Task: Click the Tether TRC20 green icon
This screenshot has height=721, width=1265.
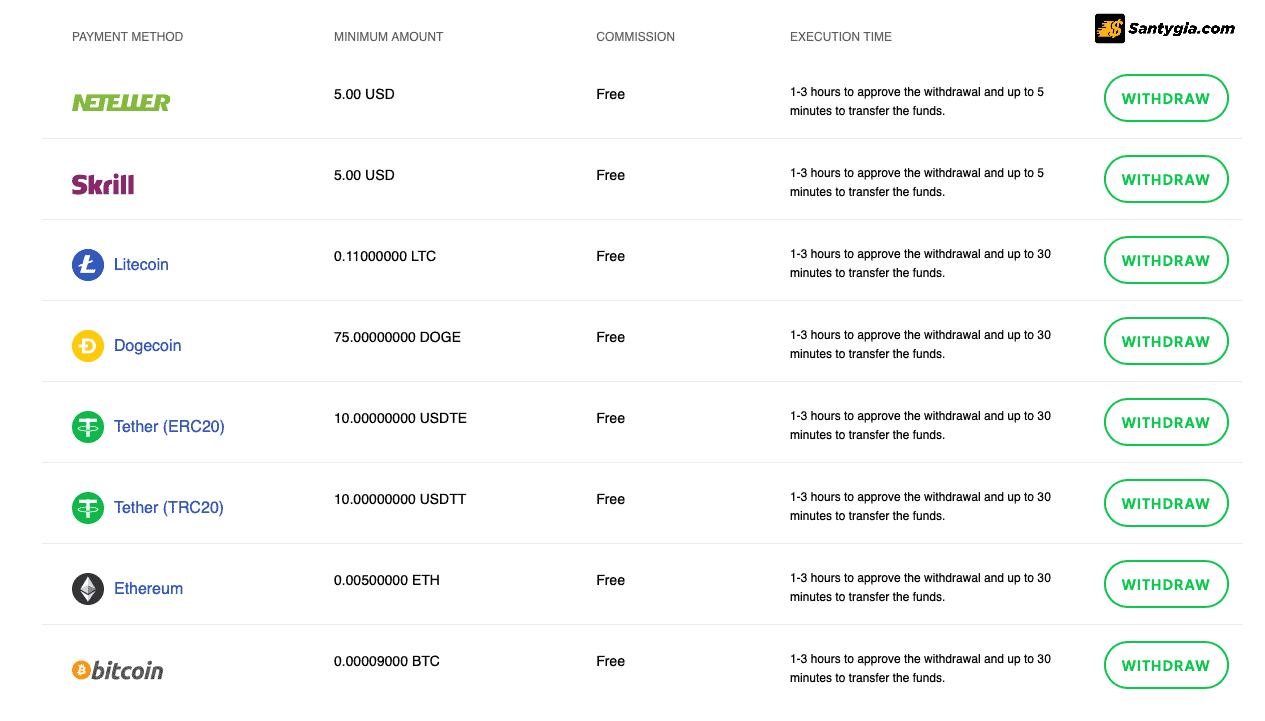Action: coord(88,508)
